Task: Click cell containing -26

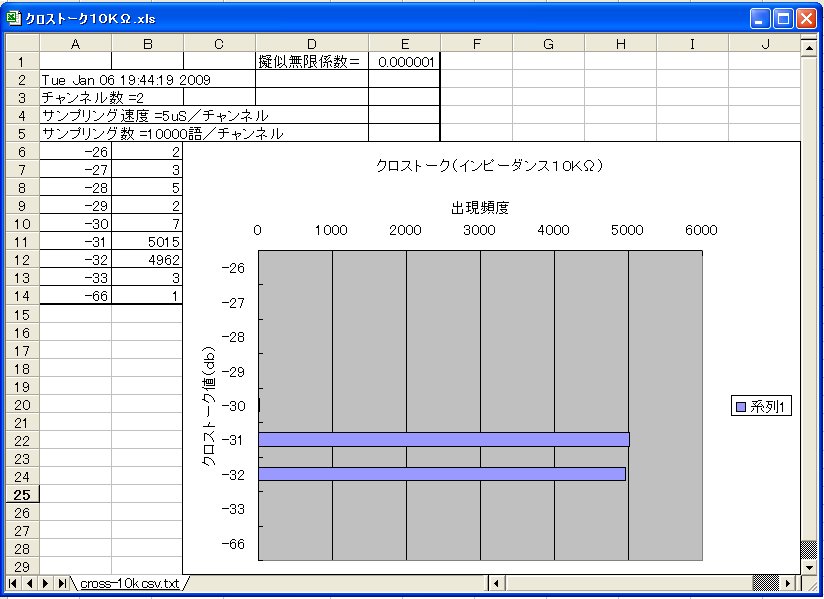Action: [x=76, y=152]
